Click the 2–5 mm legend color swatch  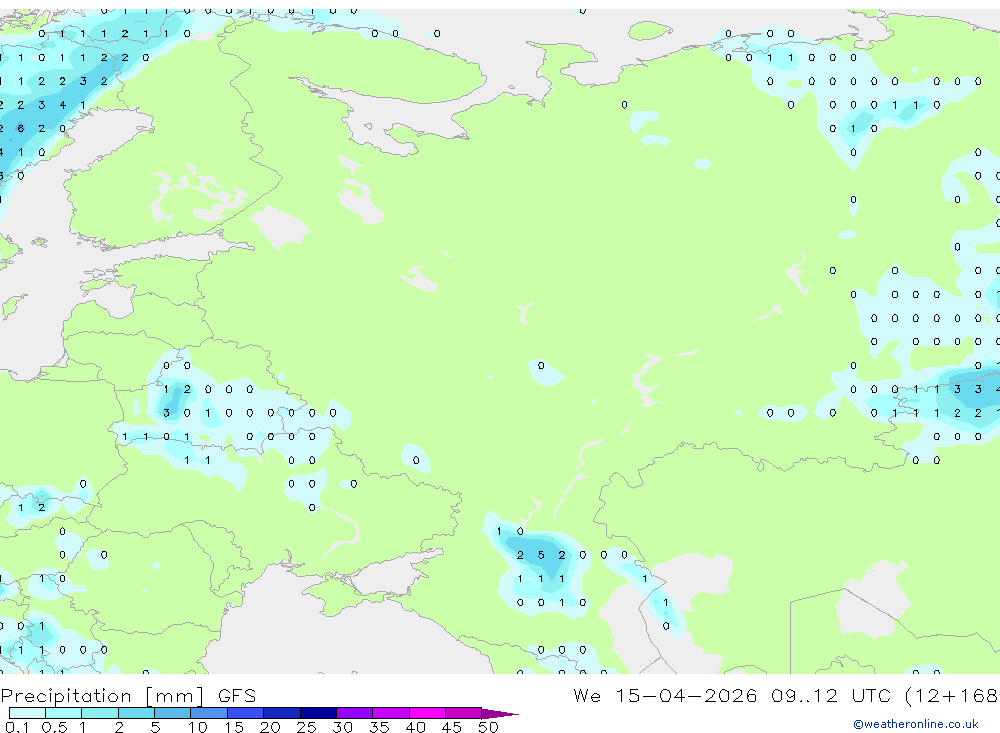tap(136, 713)
